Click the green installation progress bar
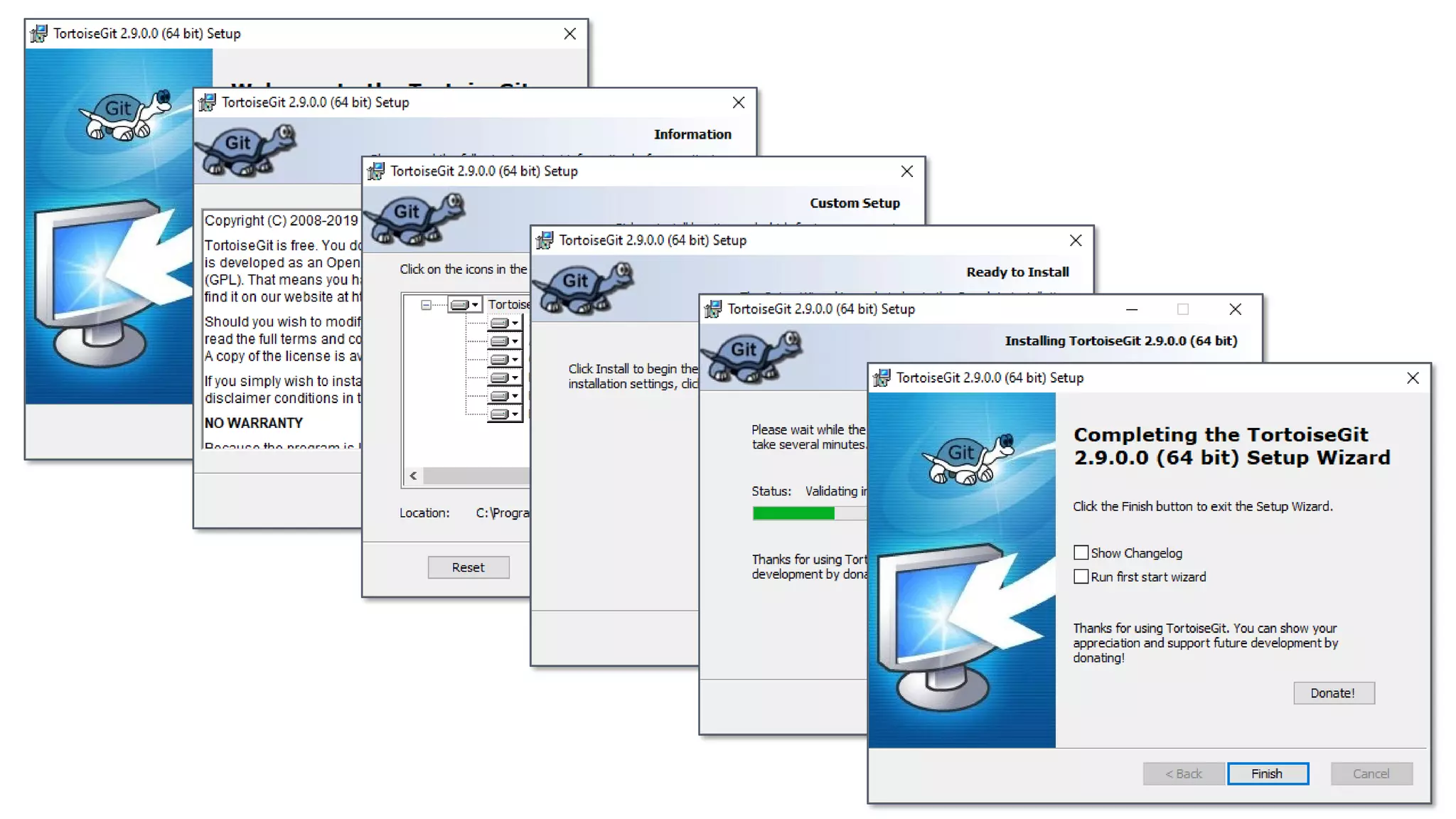This screenshot has width=1456, height=819. (793, 513)
